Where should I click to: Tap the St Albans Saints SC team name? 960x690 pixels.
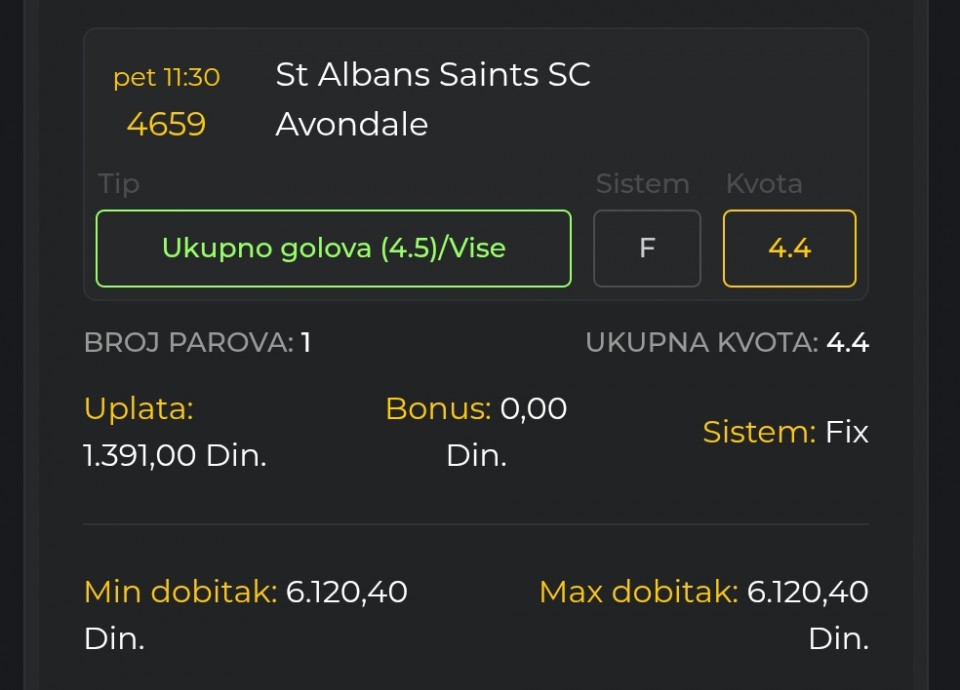(433, 75)
